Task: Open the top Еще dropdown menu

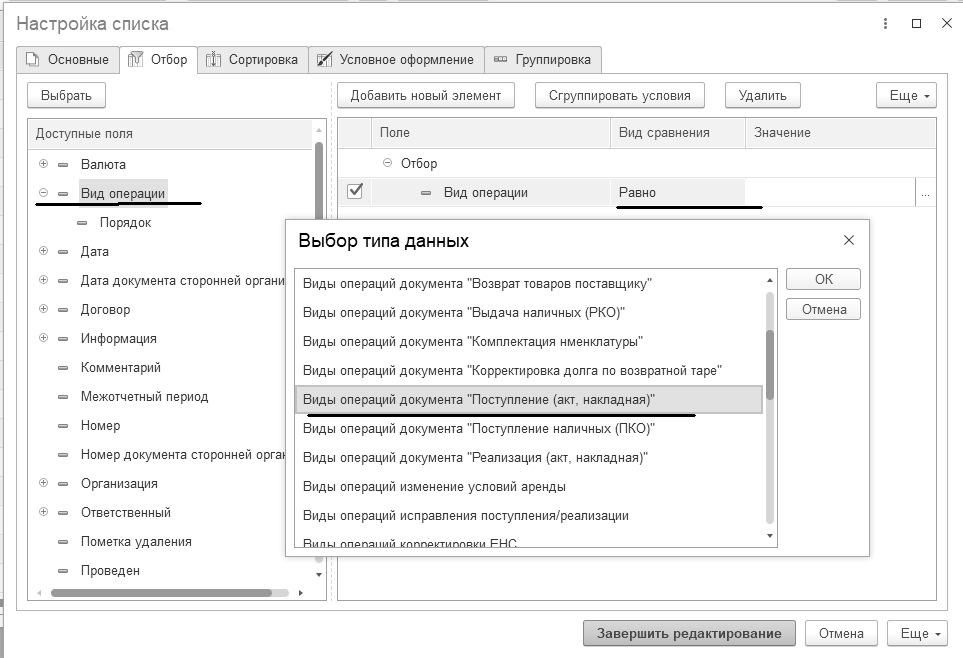Action: coord(905,95)
